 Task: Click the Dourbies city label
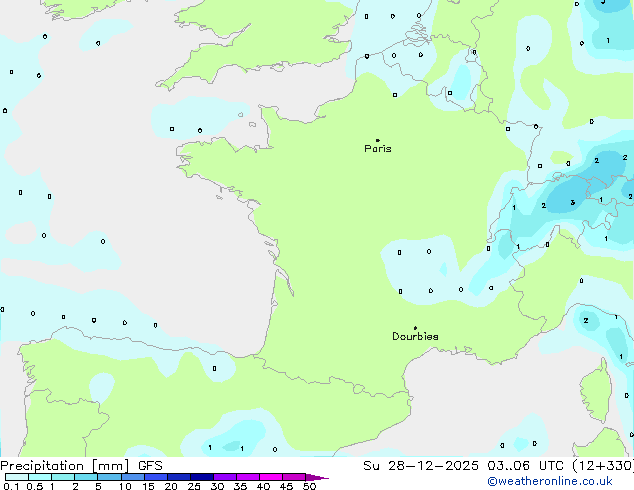pyautogui.click(x=415, y=336)
